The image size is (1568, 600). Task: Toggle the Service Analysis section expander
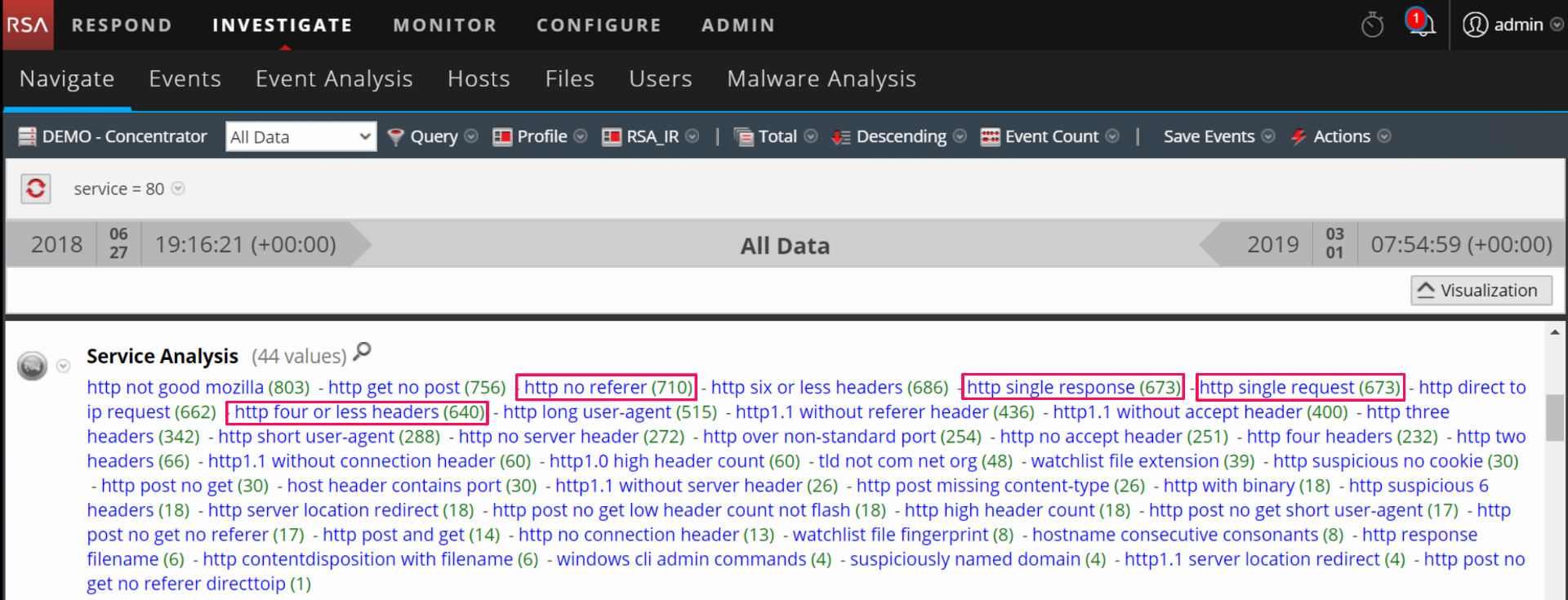[64, 366]
